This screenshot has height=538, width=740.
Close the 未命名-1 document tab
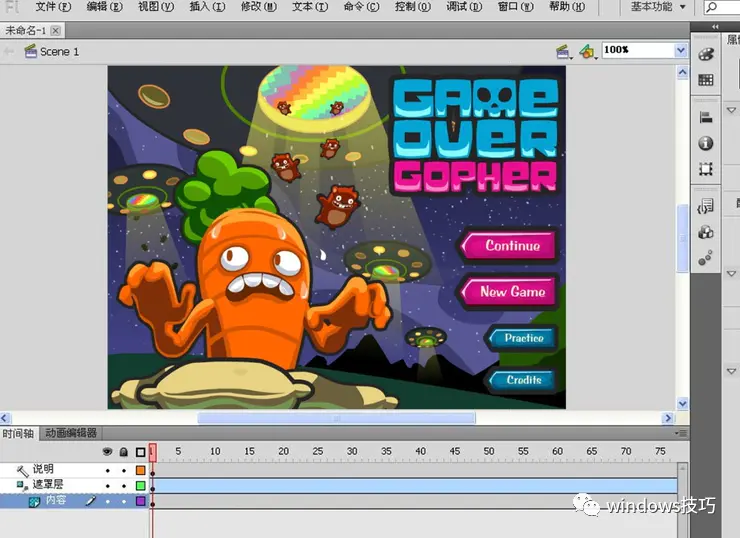(x=56, y=30)
